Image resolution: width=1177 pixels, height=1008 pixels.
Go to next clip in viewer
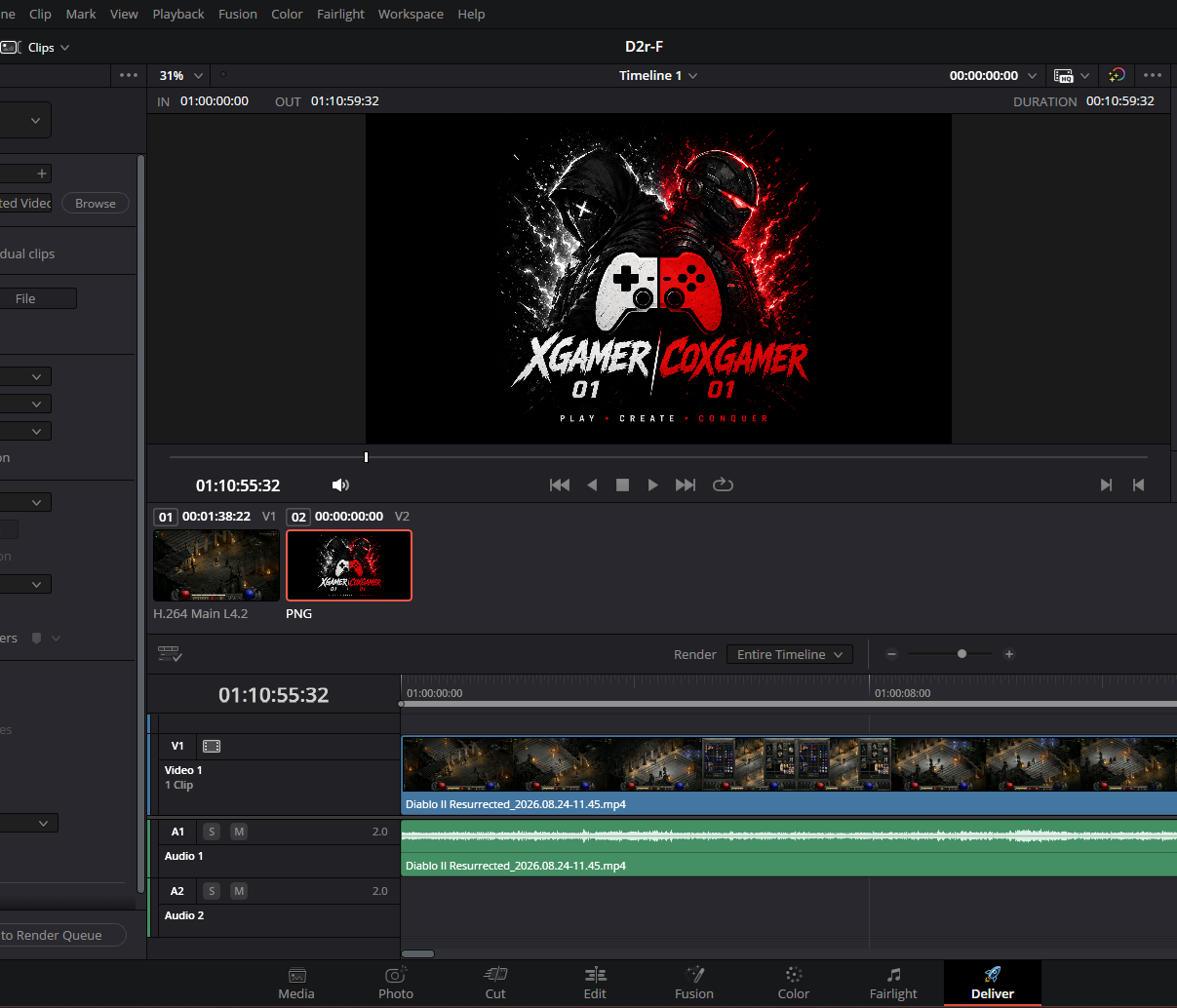pos(1106,485)
